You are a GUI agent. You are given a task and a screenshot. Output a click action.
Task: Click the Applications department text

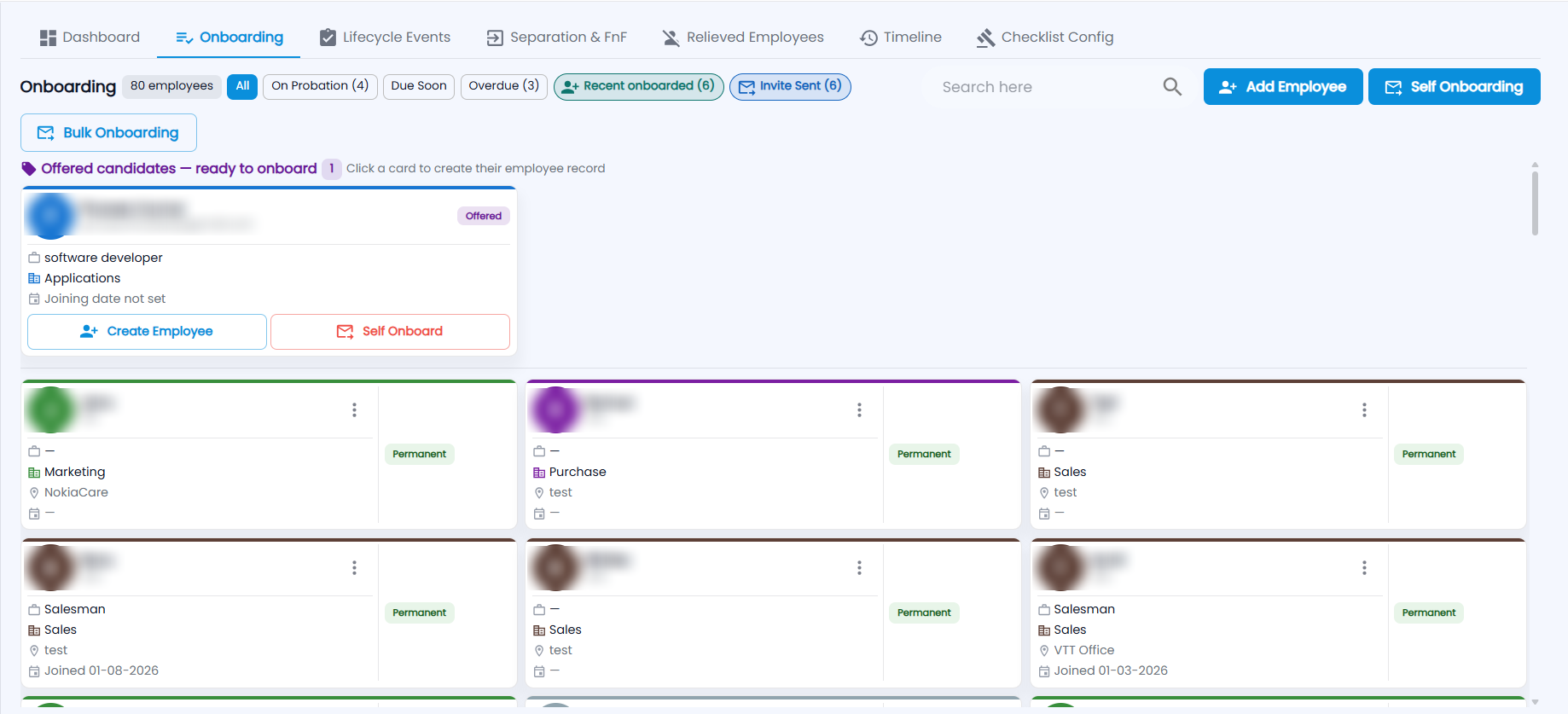pos(83,279)
